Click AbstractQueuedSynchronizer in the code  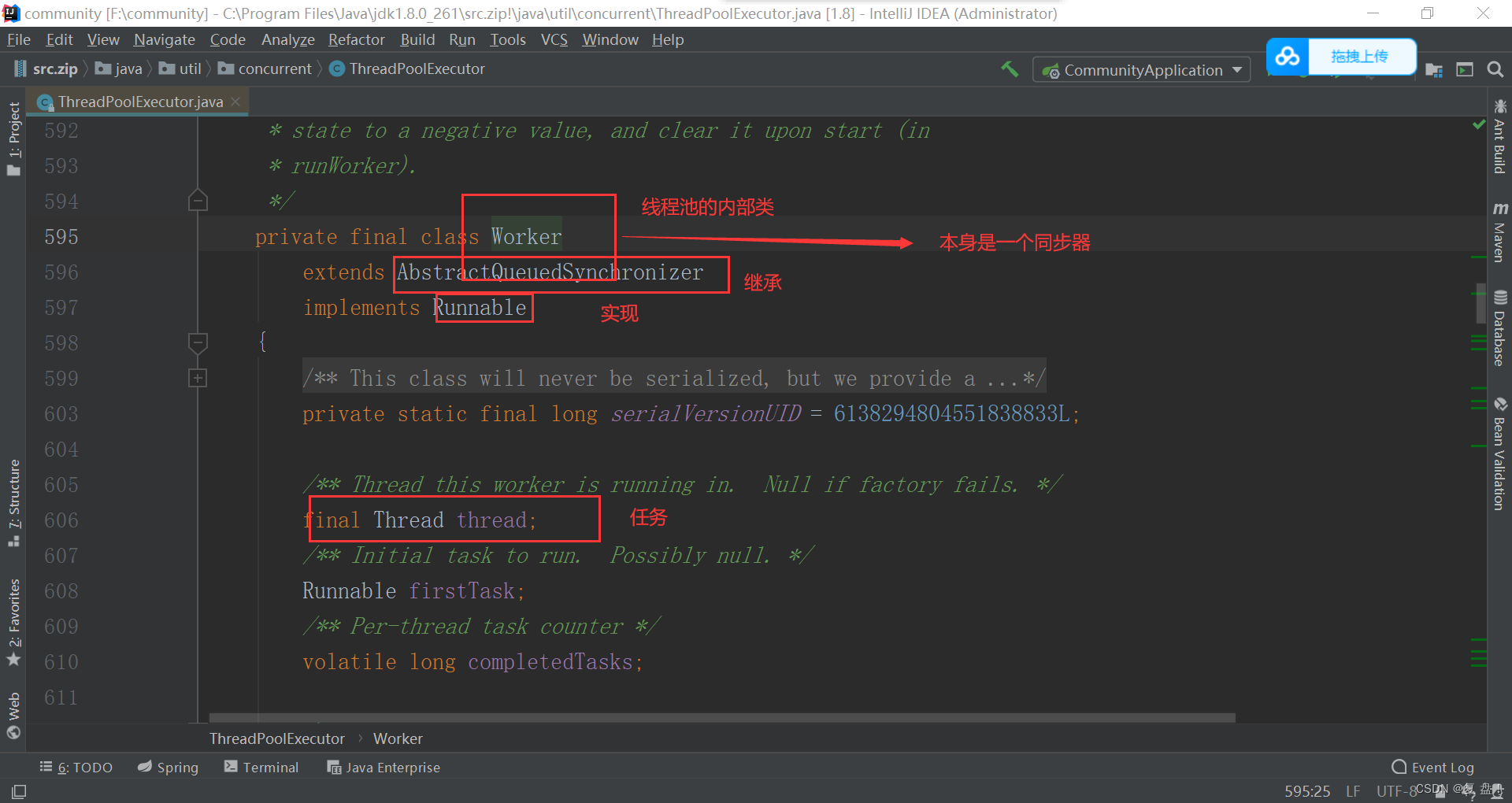coord(550,272)
